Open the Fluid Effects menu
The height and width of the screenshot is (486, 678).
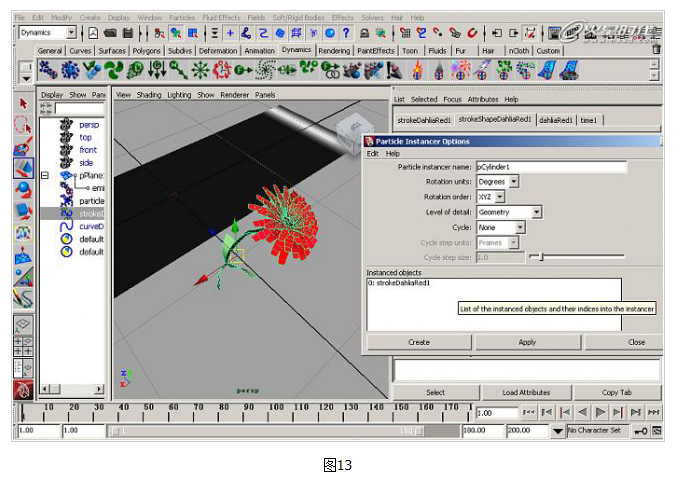click(221, 18)
